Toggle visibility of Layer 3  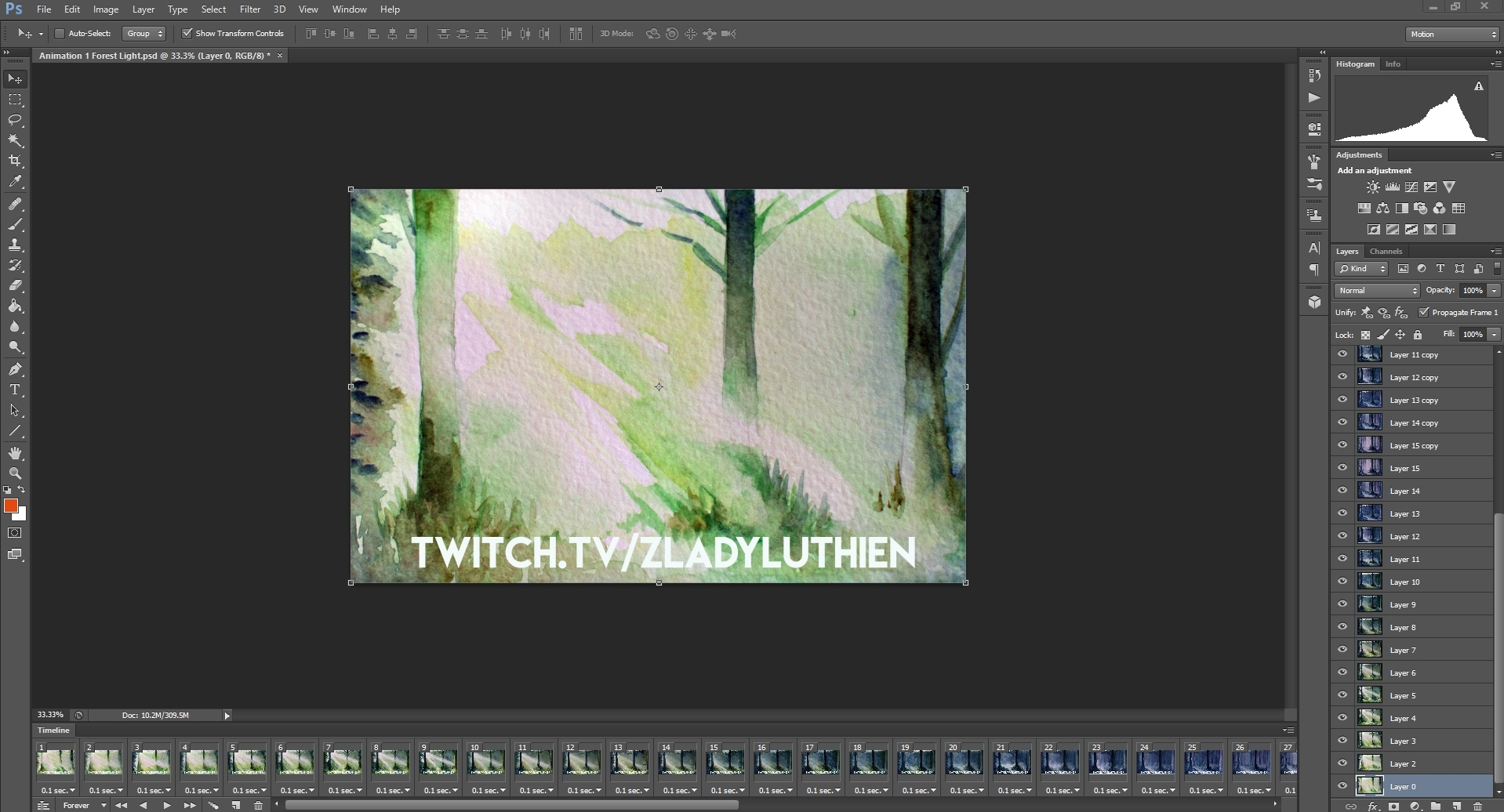(x=1342, y=741)
